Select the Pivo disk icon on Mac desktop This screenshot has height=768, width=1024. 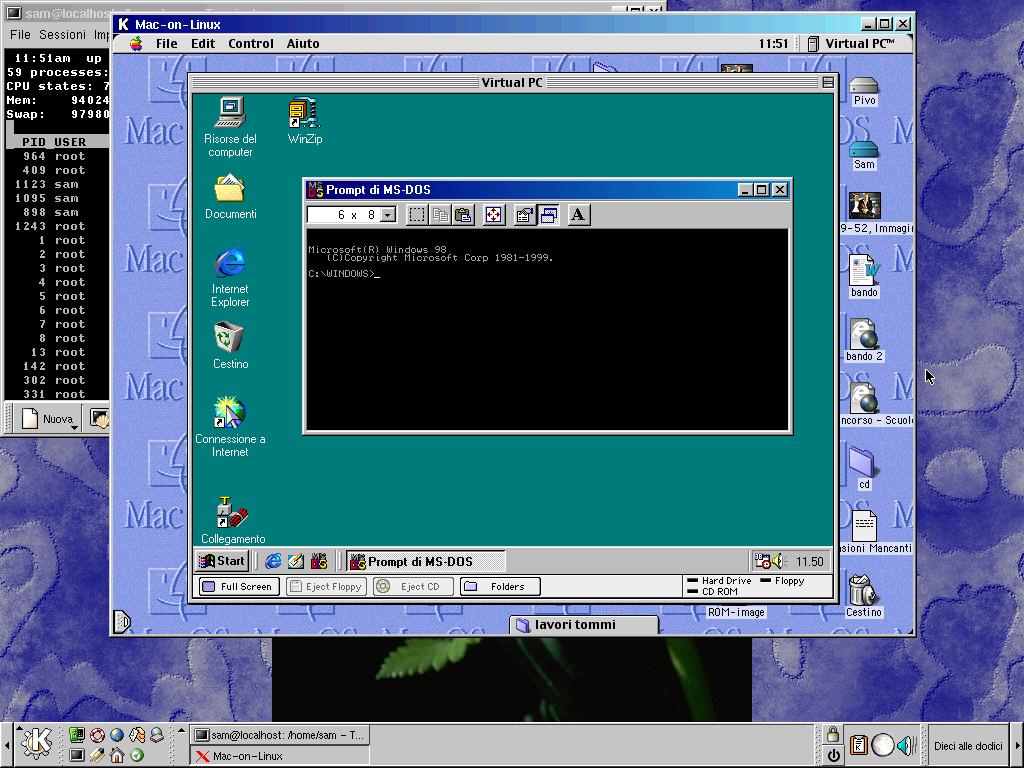coord(864,92)
